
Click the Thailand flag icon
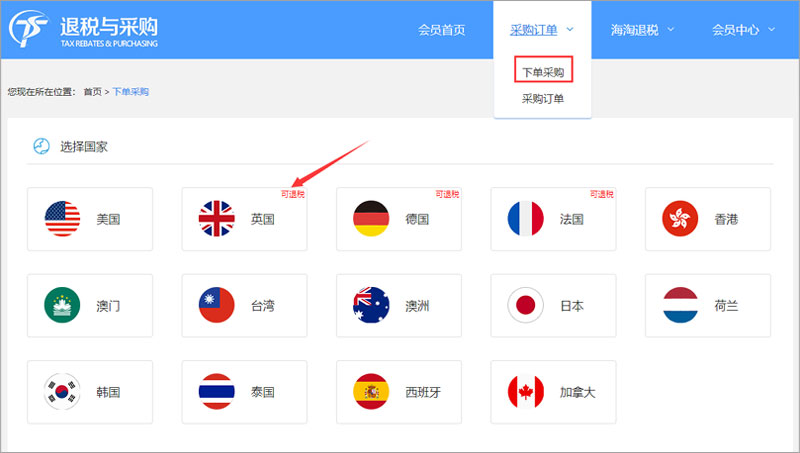click(x=217, y=392)
